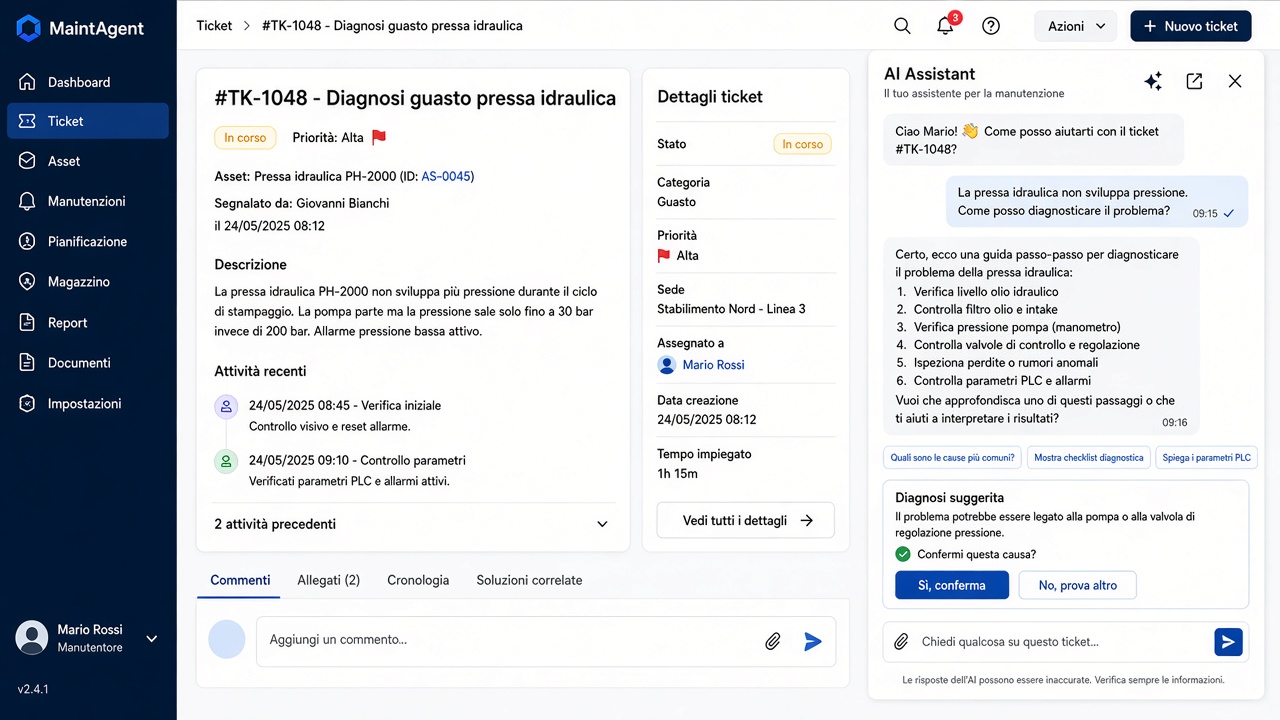Viewport: 1280px width, 720px height.
Task: Click Vedi tutti i dettagli button
Action: pos(746,520)
